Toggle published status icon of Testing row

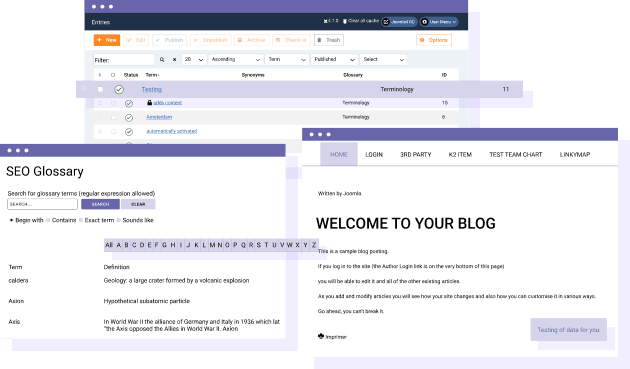[119, 90]
